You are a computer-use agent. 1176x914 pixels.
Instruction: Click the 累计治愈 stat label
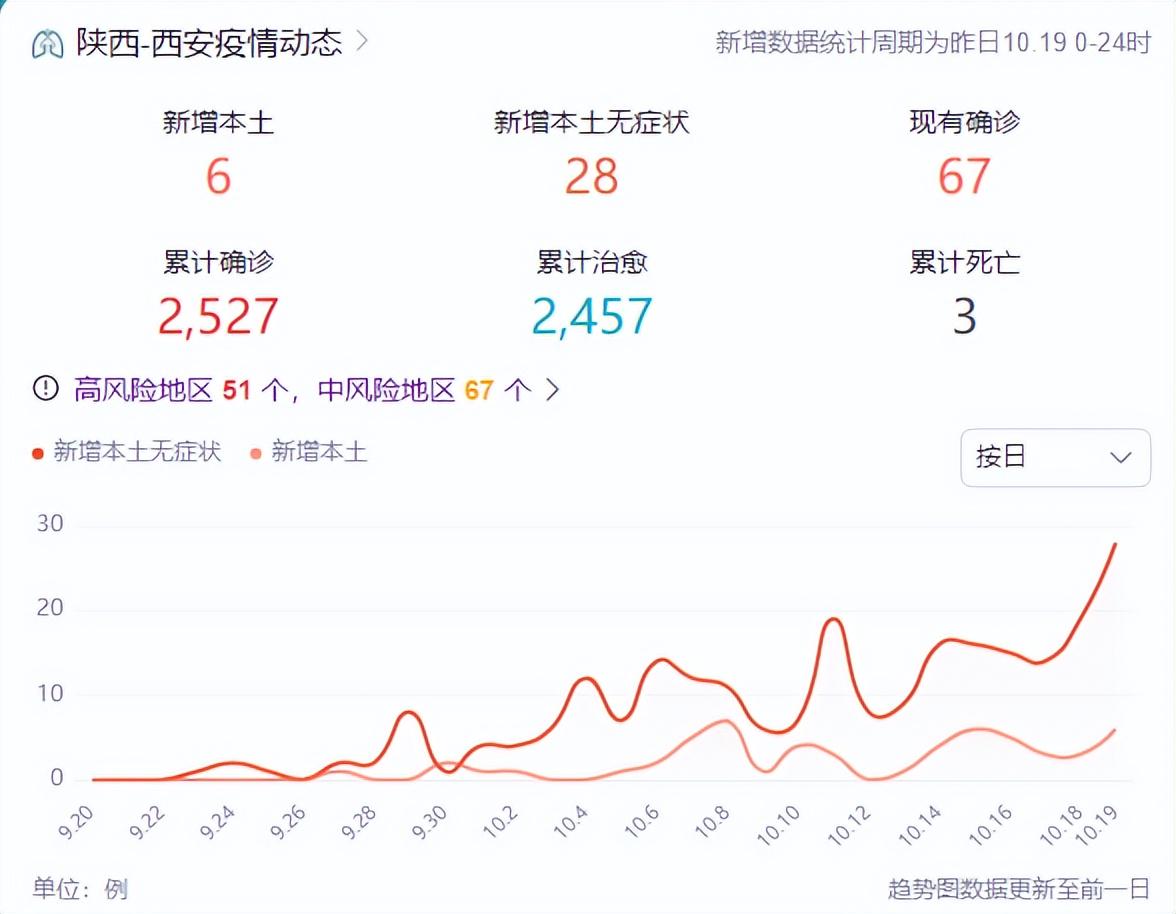[592, 262]
